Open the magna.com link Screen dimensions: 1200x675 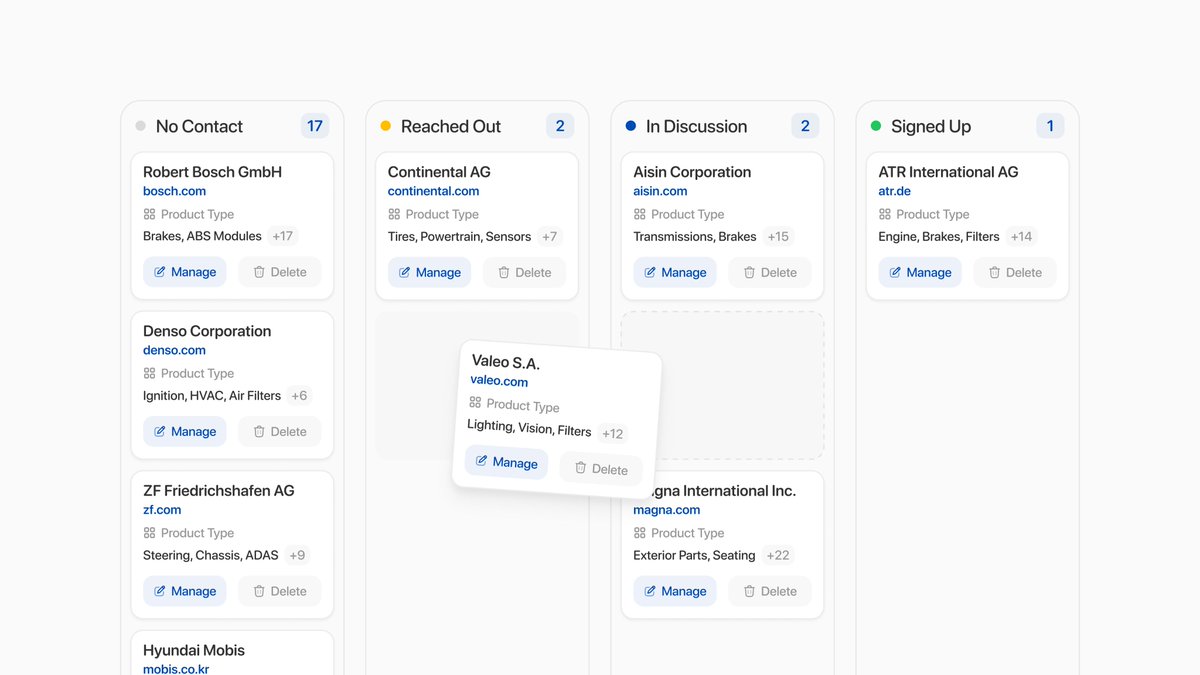click(667, 510)
